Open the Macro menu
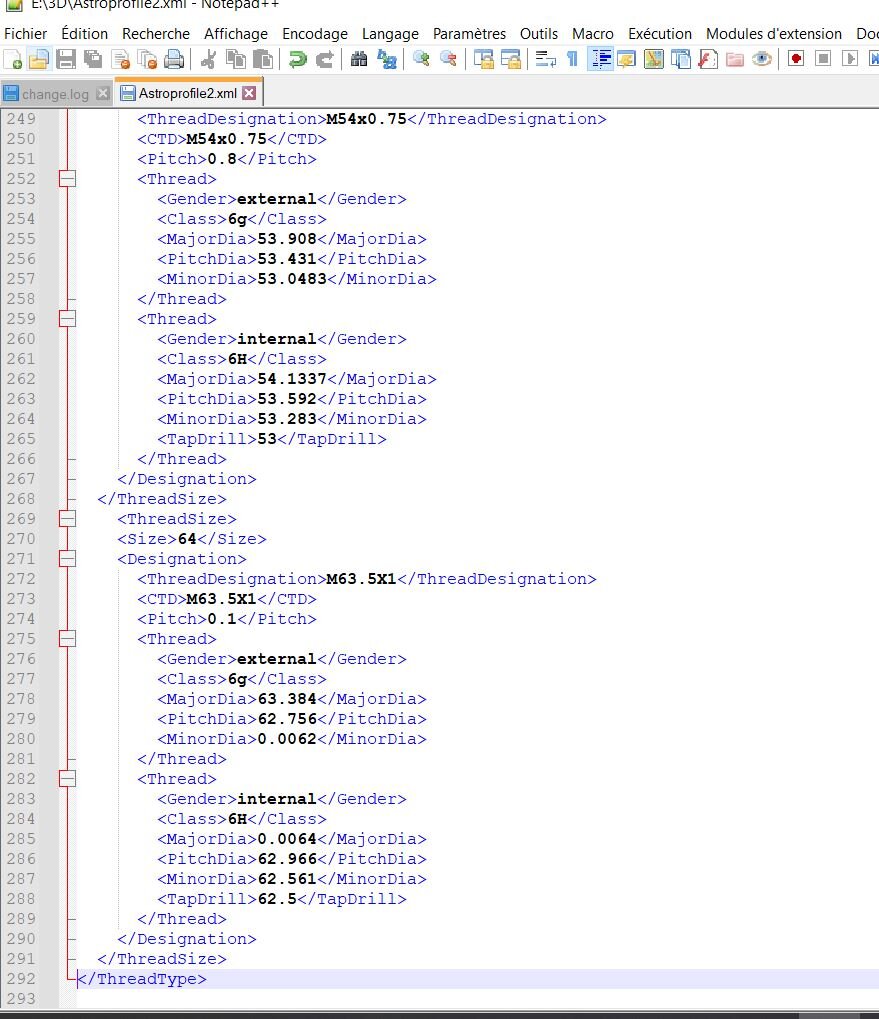Screen dimensions: 879x1019 tap(592, 34)
